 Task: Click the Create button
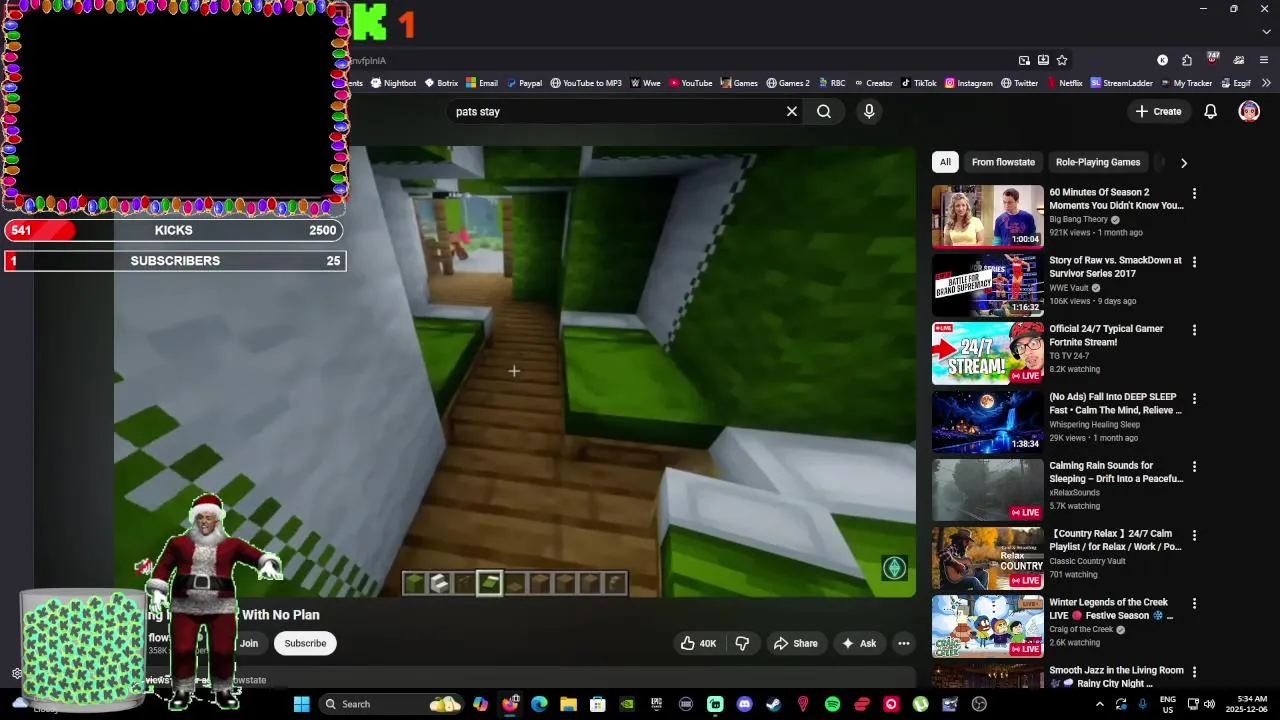[1158, 112]
